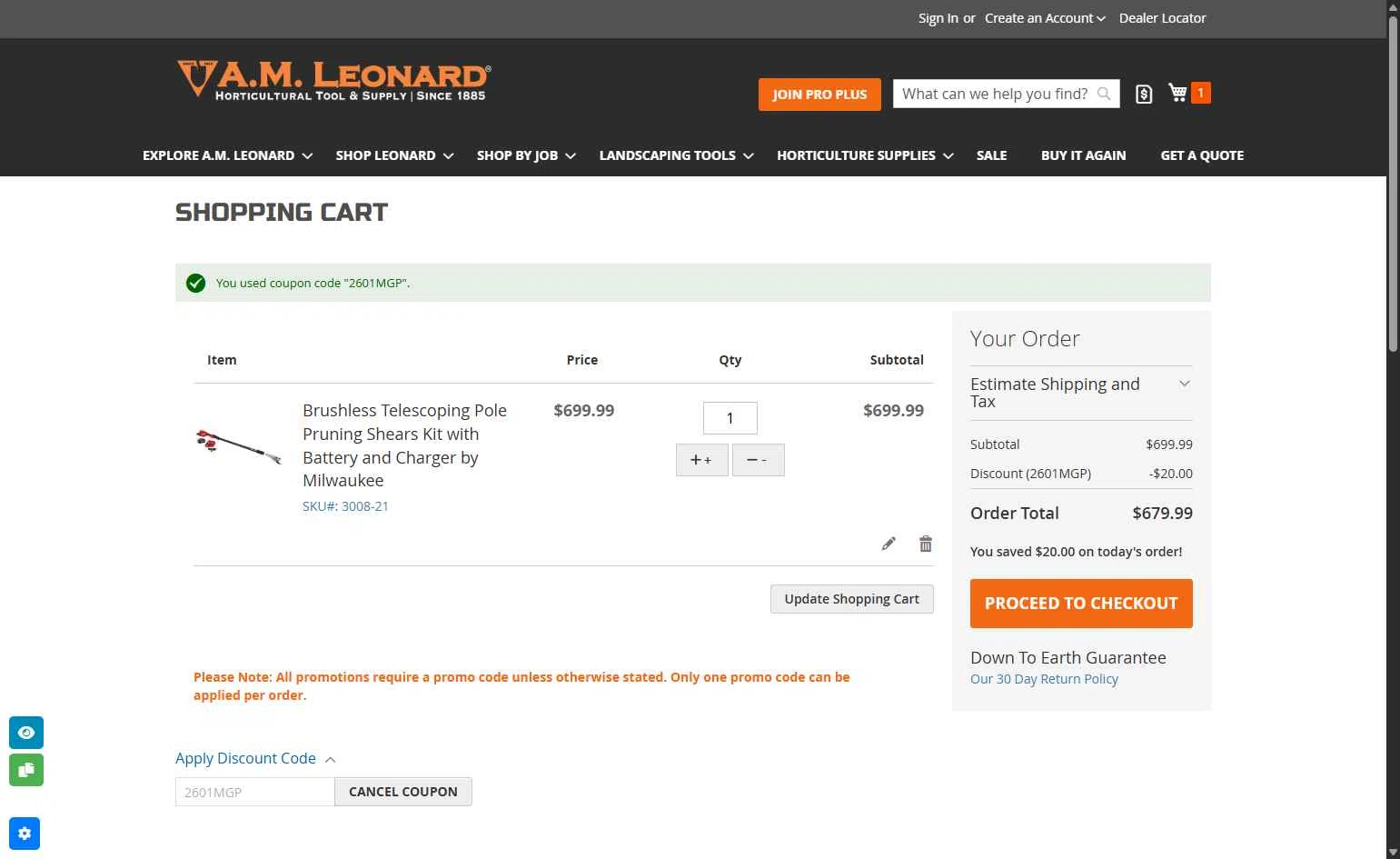Click the quantity input field
This screenshot has height=859, width=1400.
point(730,418)
